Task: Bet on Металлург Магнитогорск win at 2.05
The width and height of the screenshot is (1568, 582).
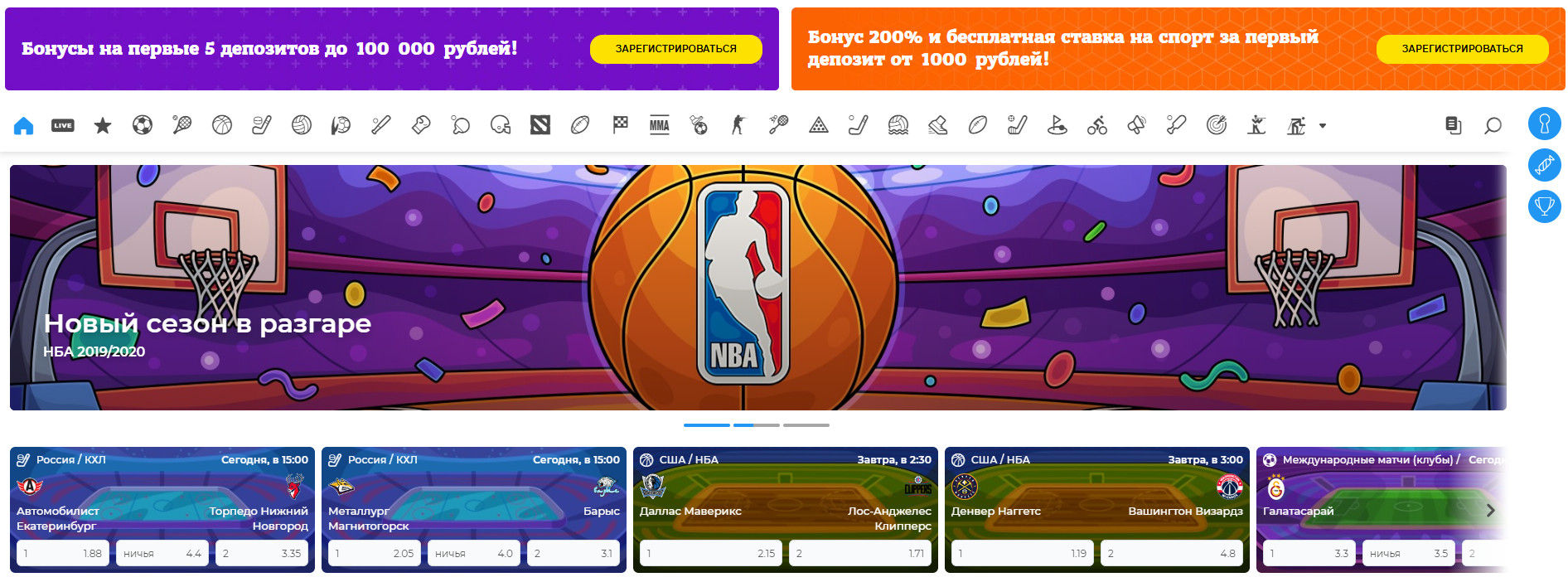Action: coord(375,553)
